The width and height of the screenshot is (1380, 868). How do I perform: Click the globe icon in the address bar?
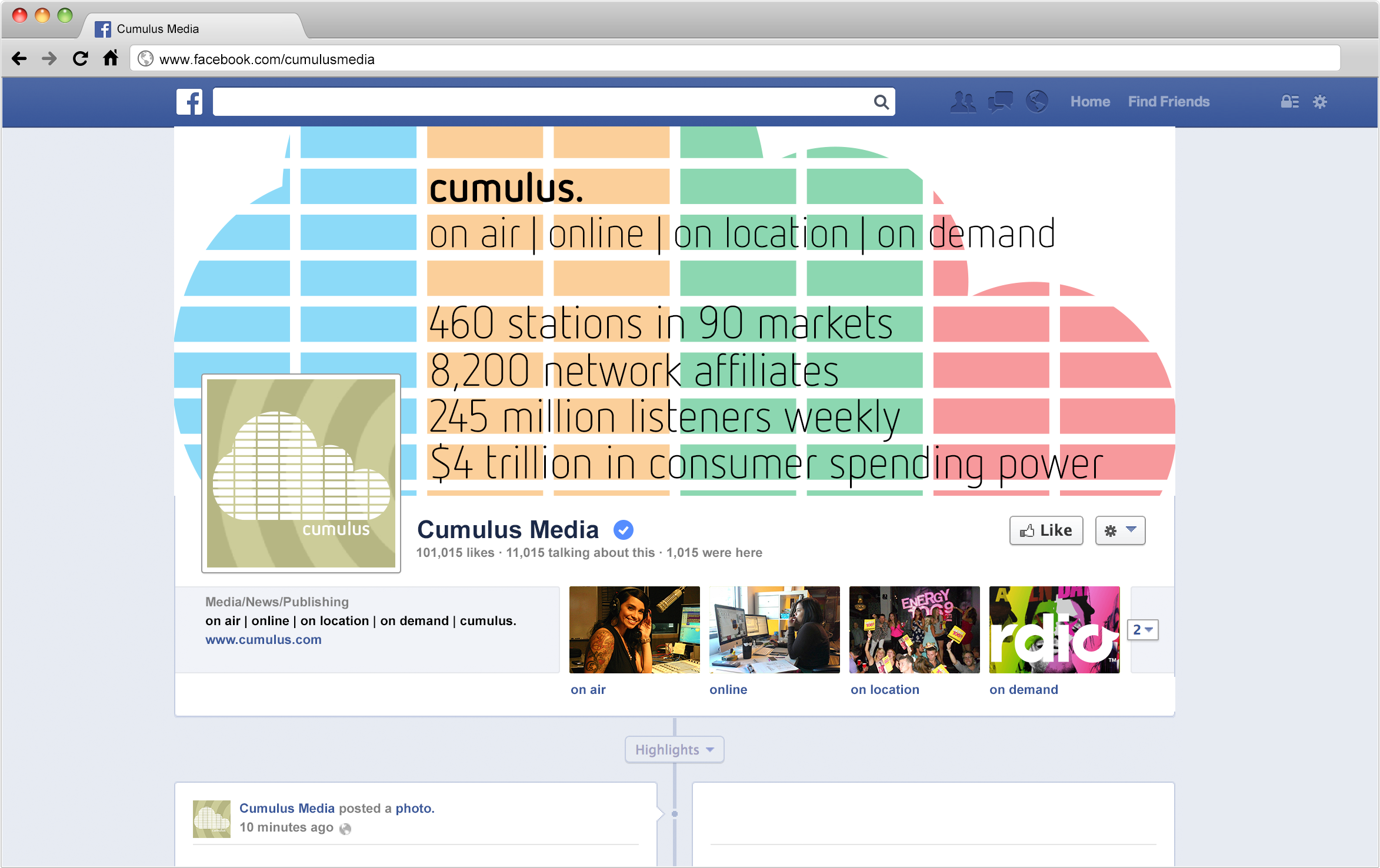point(145,59)
